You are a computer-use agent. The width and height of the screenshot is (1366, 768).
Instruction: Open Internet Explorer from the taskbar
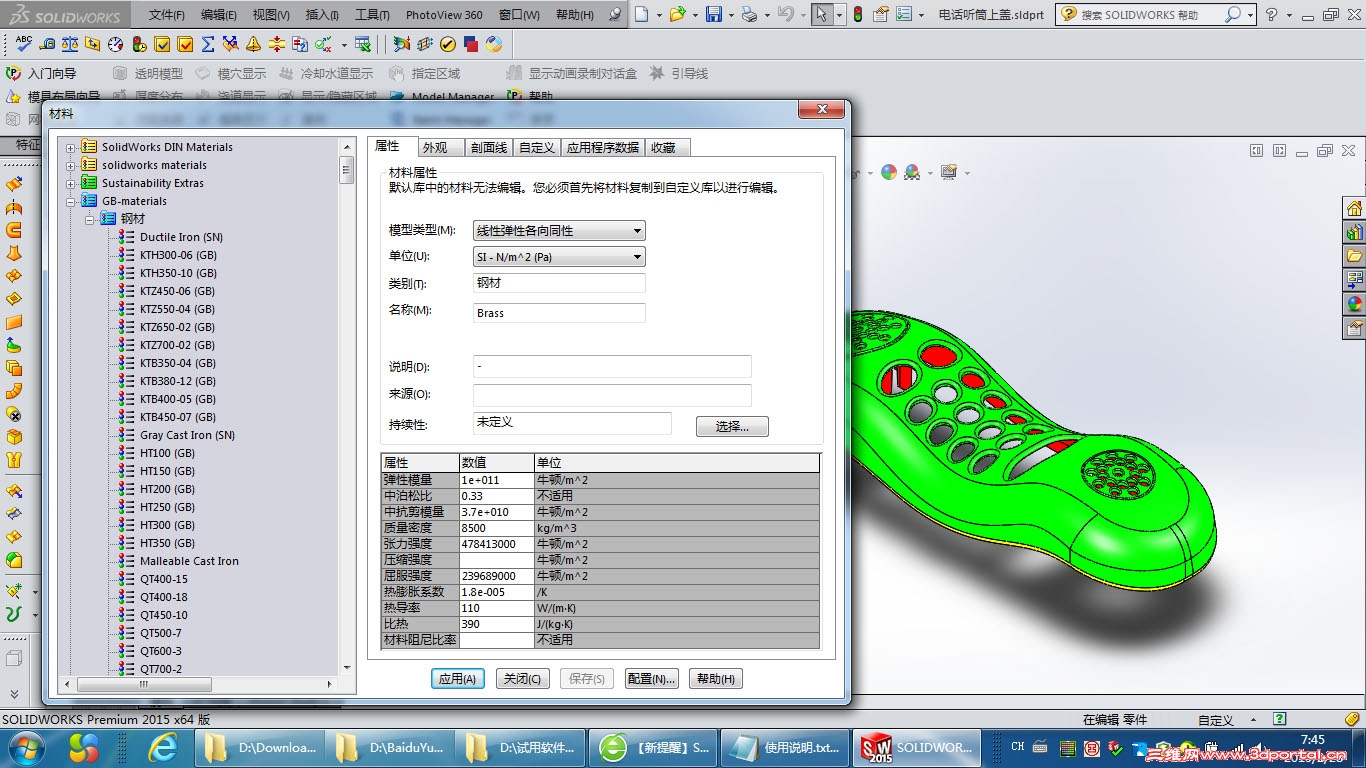[162, 747]
